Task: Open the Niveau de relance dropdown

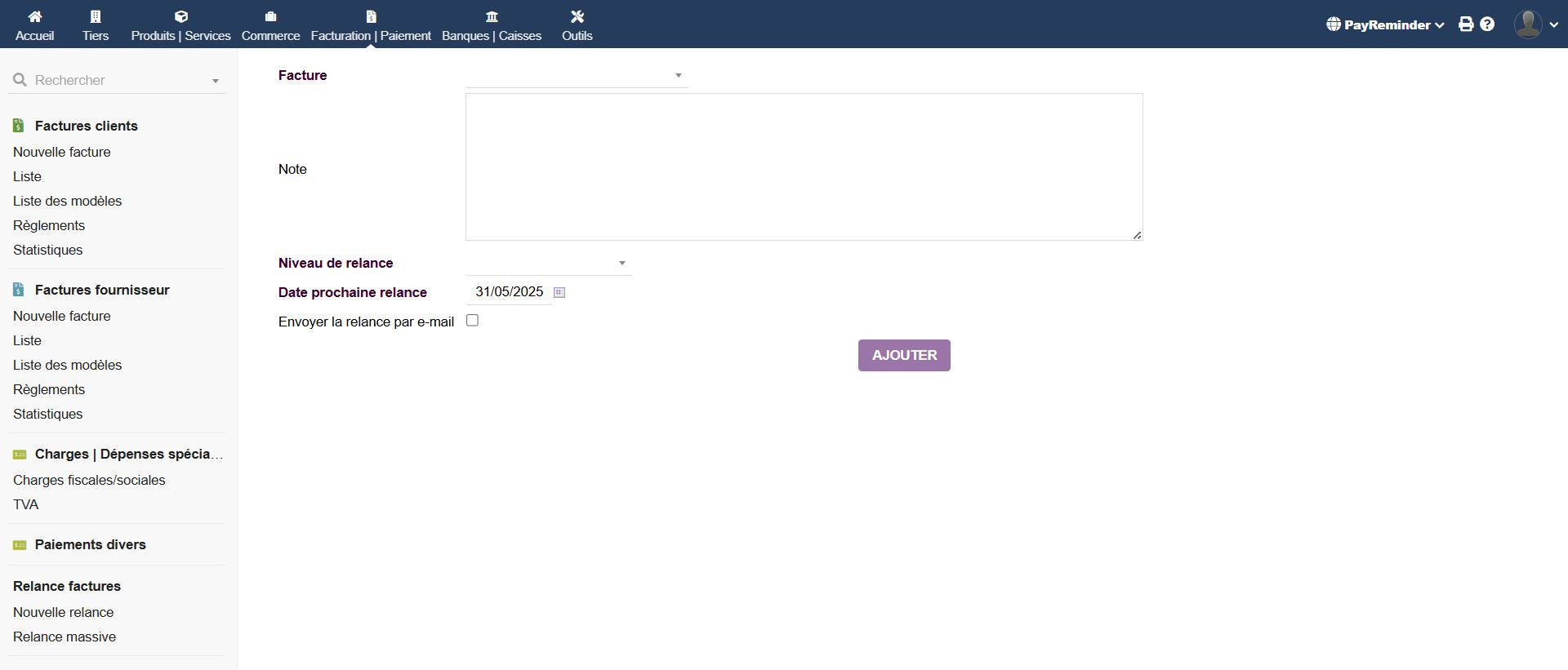Action: click(x=548, y=264)
